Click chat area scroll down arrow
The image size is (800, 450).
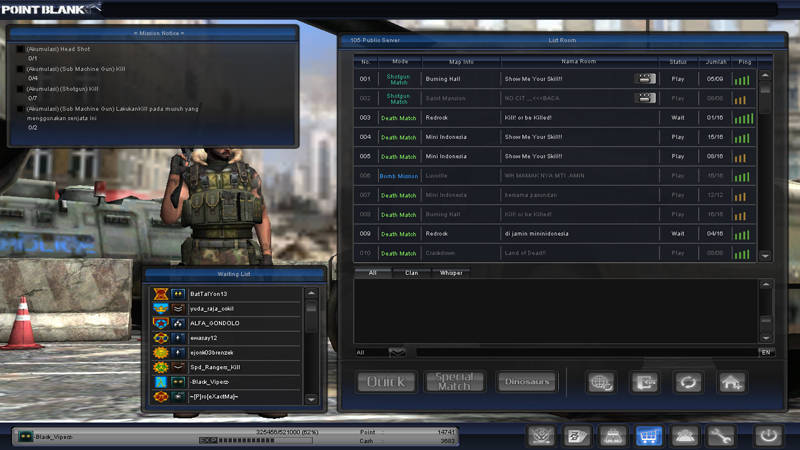click(x=765, y=338)
